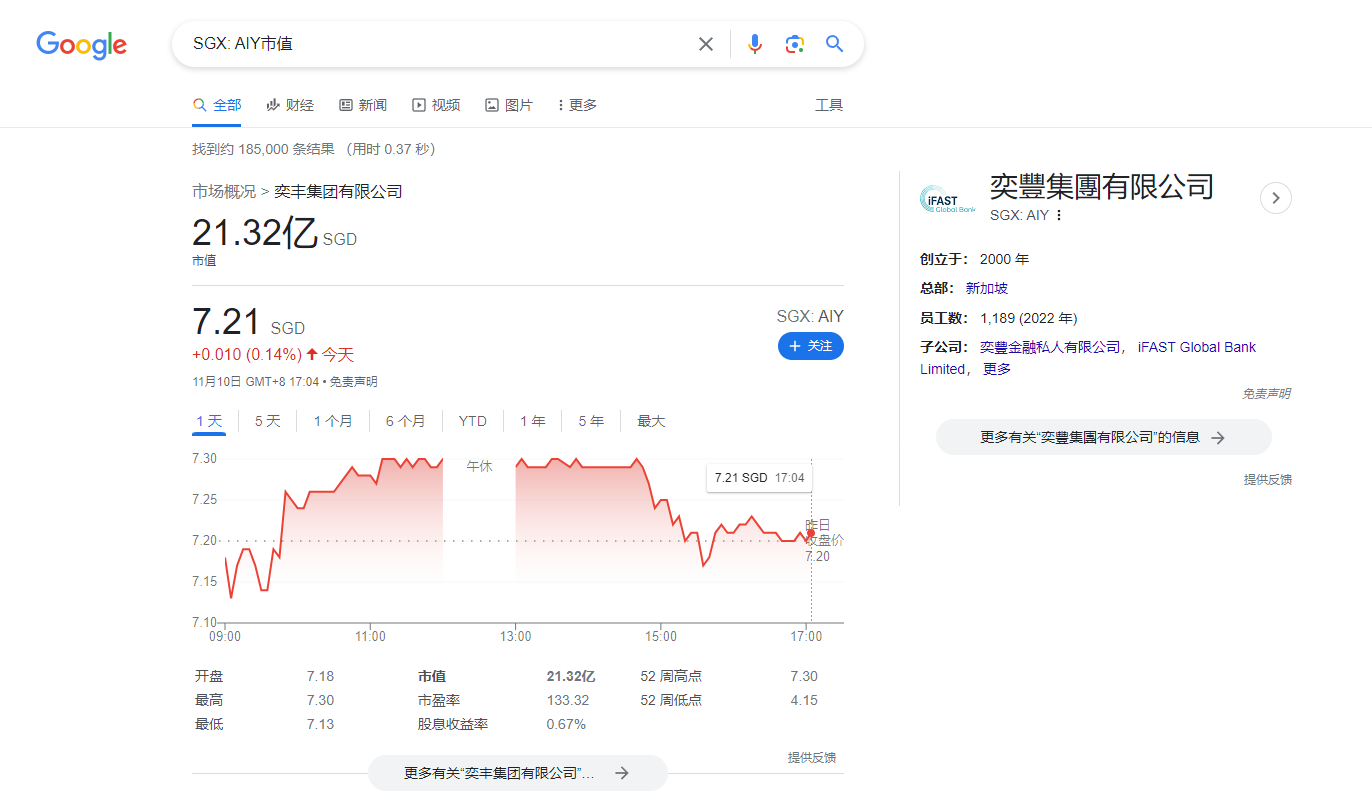Viewport: 1372px width, 802px height.
Task: Open the 奕丰集团有限公司 breadcrumb link
Action: click(337, 190)
